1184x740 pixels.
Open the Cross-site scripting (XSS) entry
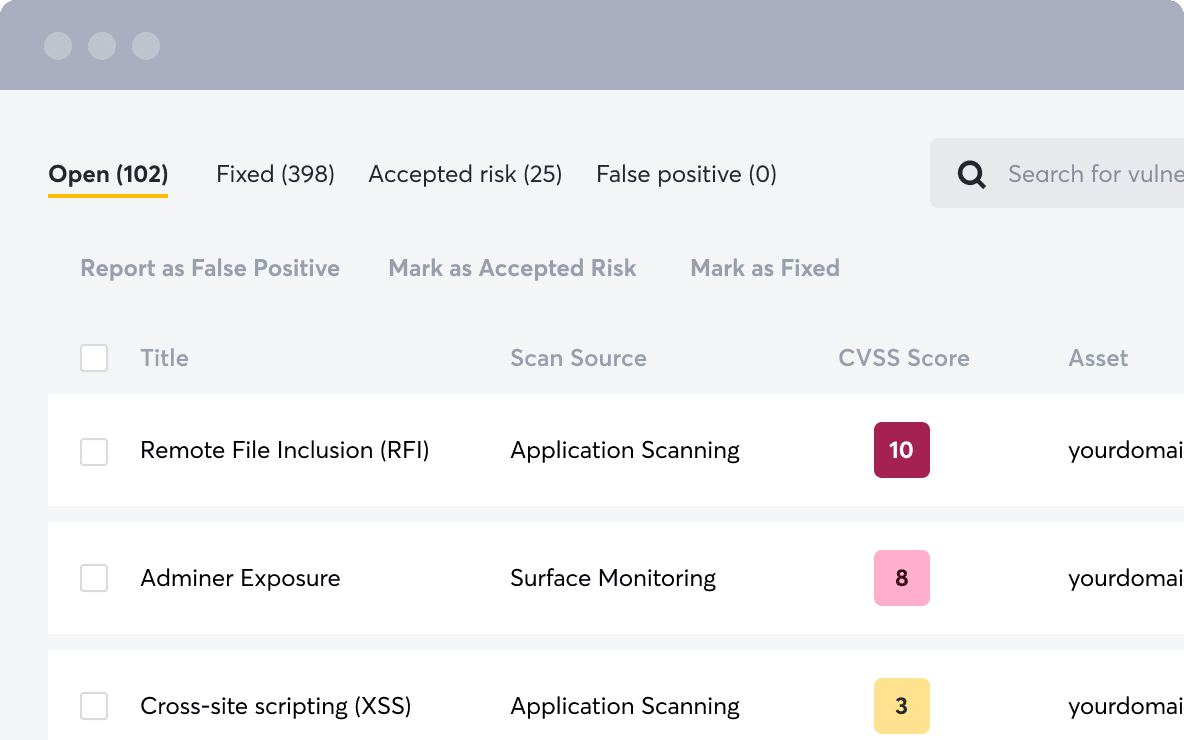pos(275,706)
